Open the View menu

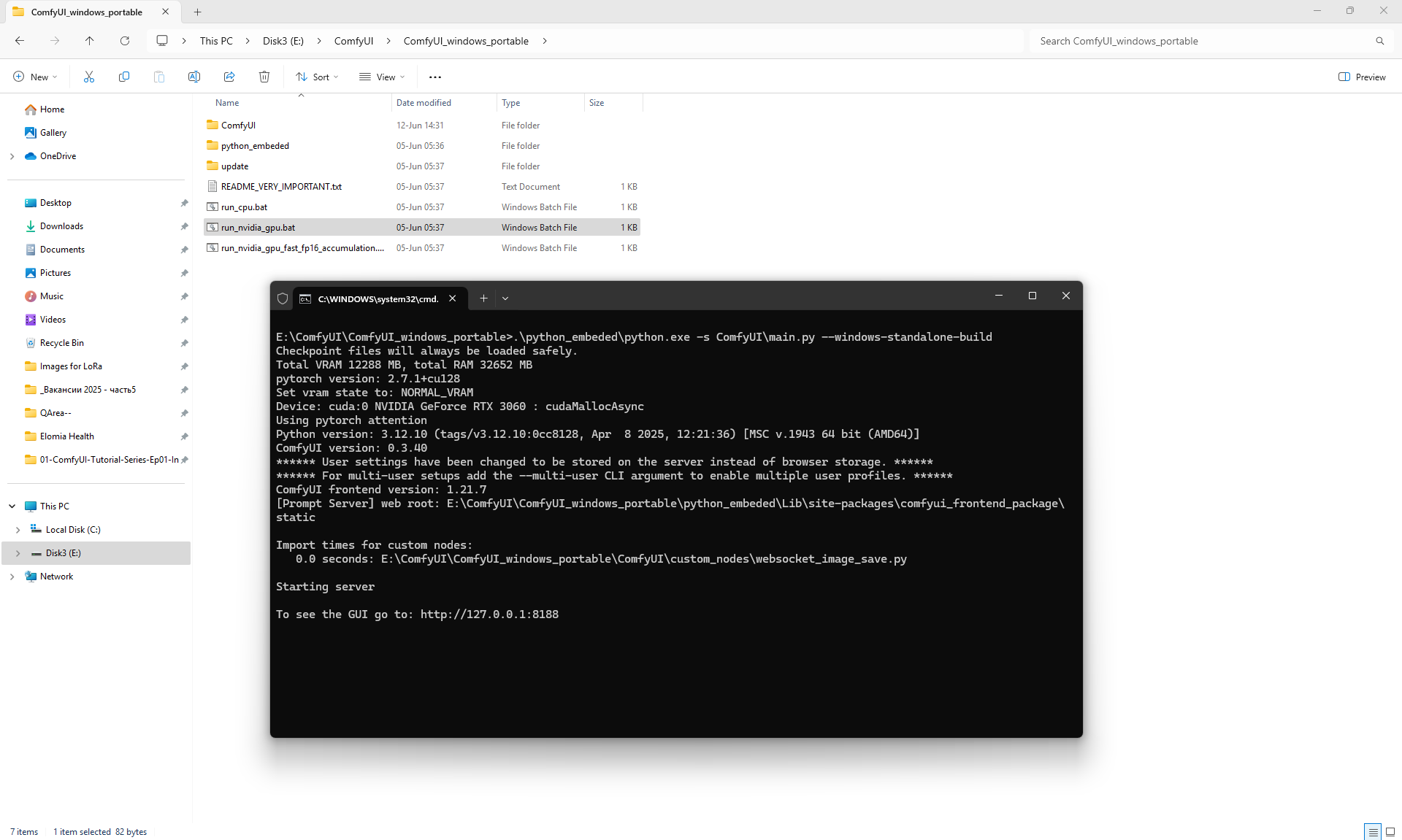click(x=382, y=77)
